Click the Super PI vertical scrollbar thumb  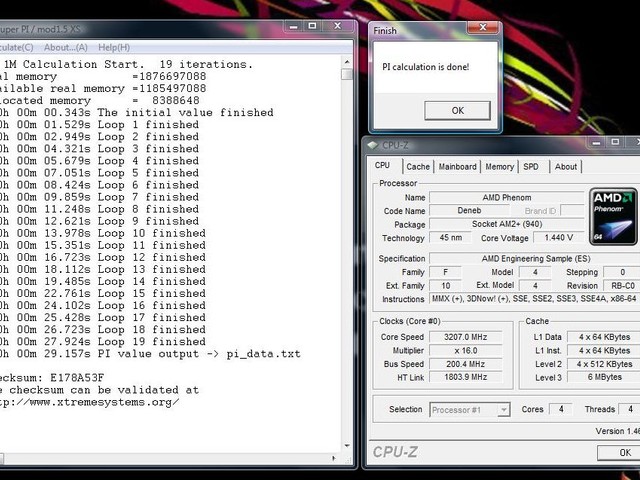click(347, 74)
